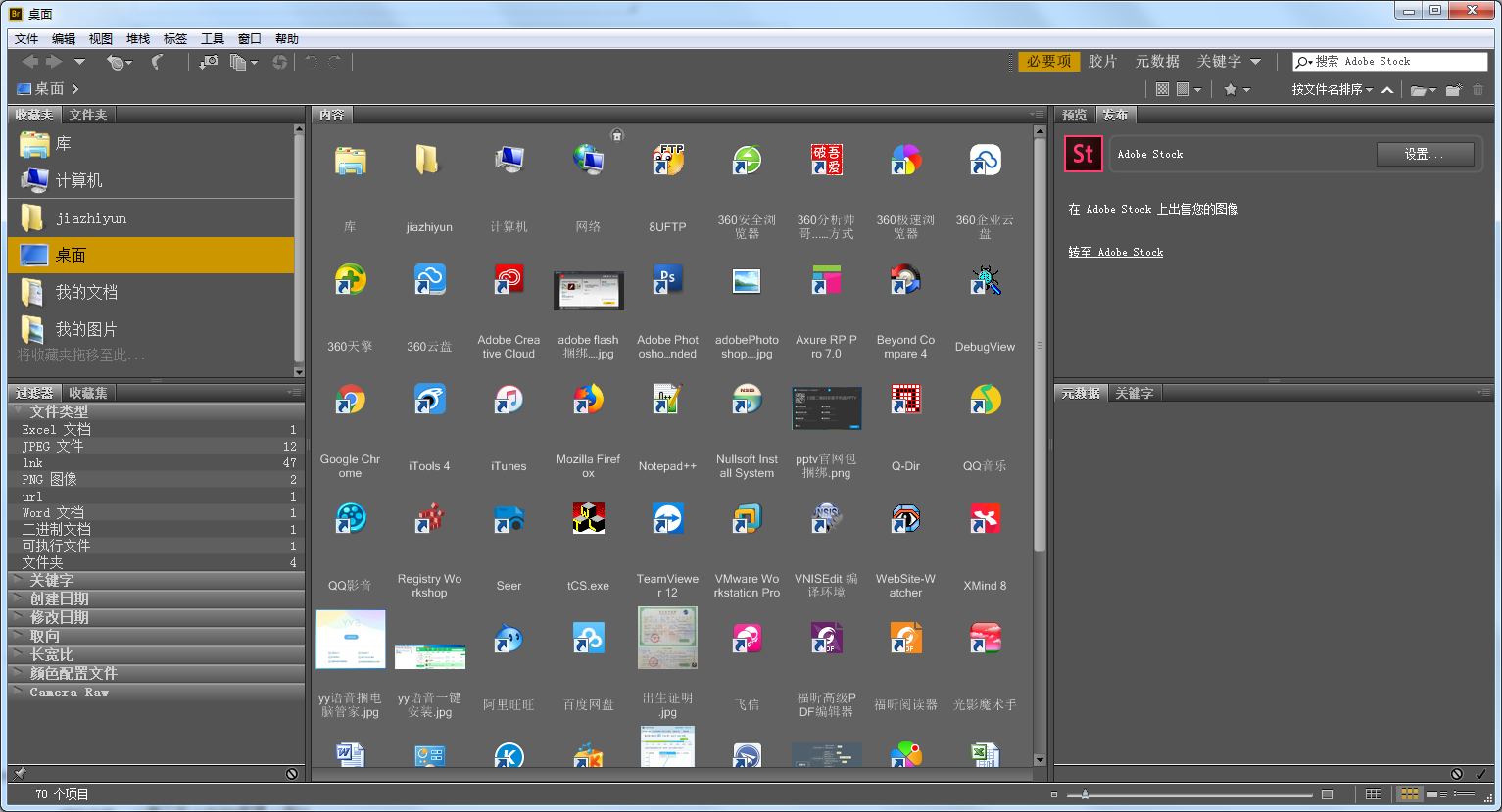This screenshot has width=1502, height=812.
Task: Click the 转至 Adobe Stock link
Action: point(1115,252)
